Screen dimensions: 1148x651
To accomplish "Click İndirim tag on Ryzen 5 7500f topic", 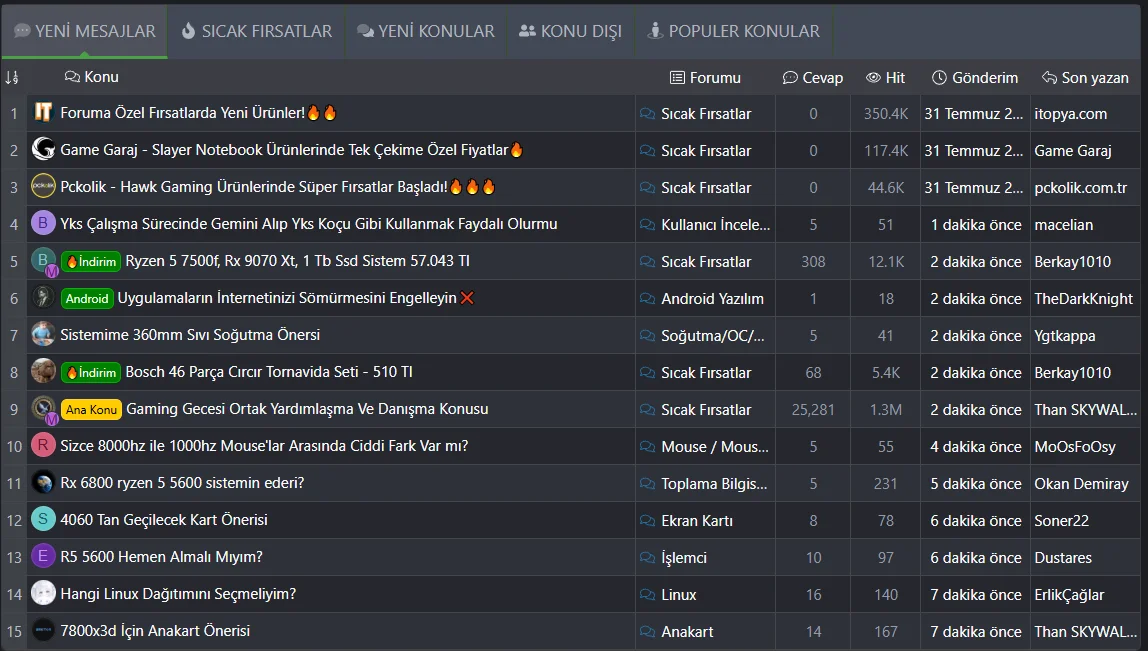I will (x=91, y=261).
